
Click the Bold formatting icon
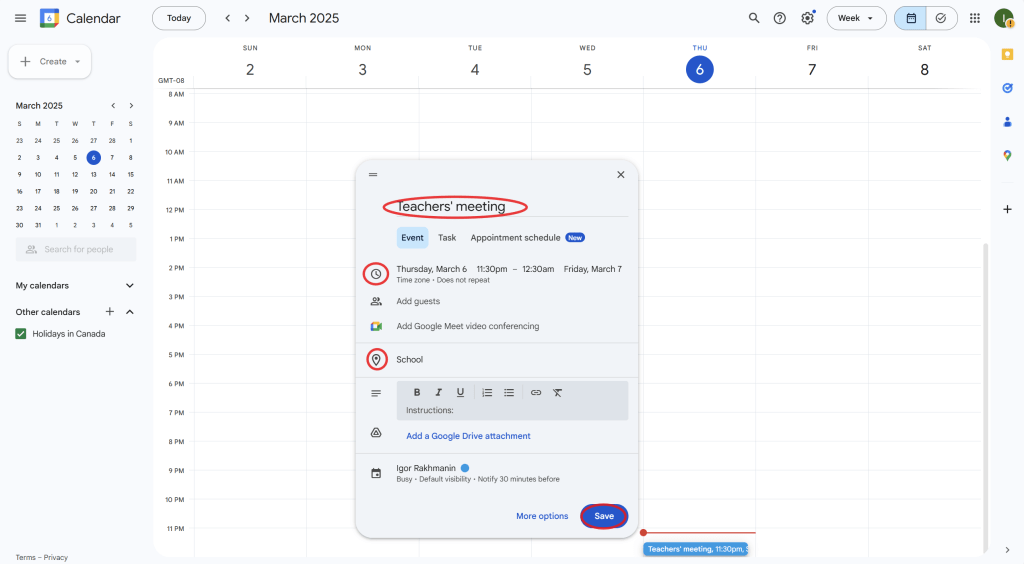point(417,393)
